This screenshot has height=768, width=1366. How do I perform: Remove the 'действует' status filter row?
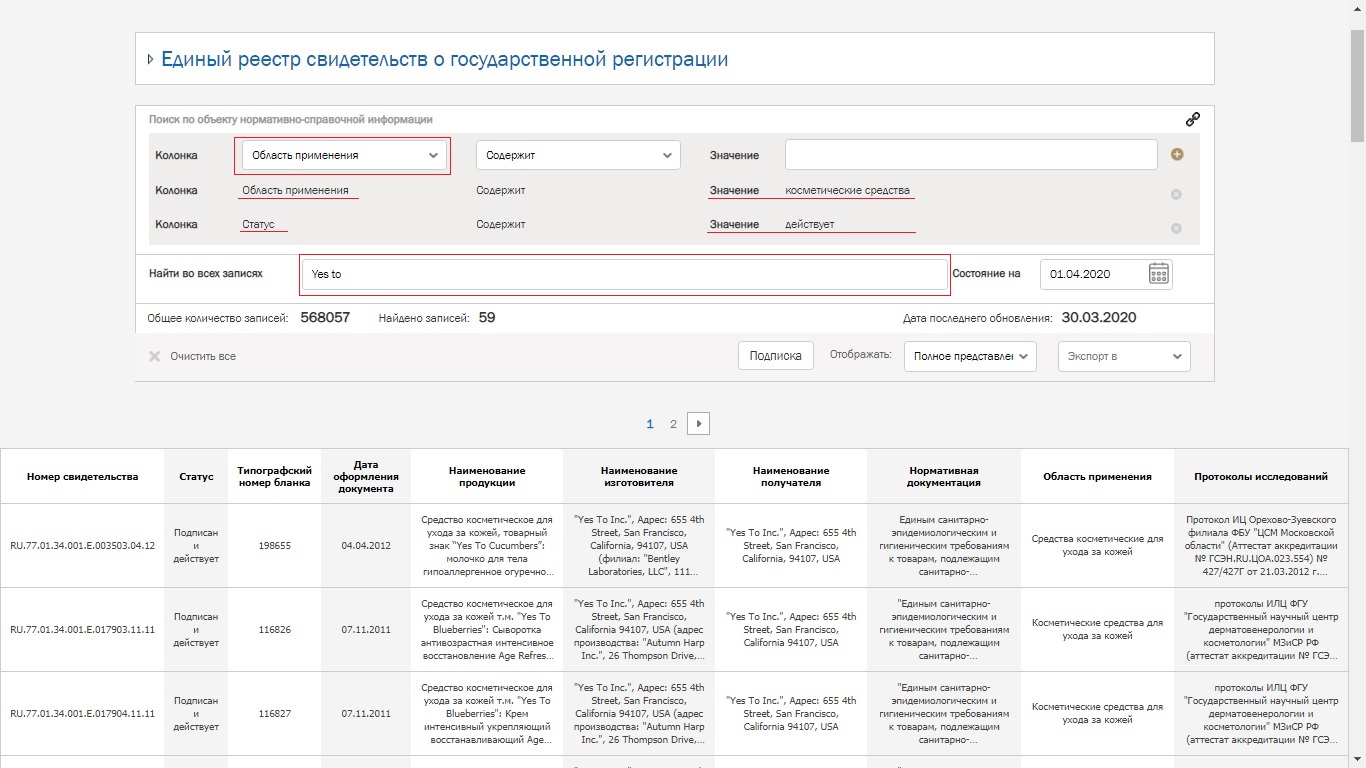pyautogui.click(x=1176, y=228)
